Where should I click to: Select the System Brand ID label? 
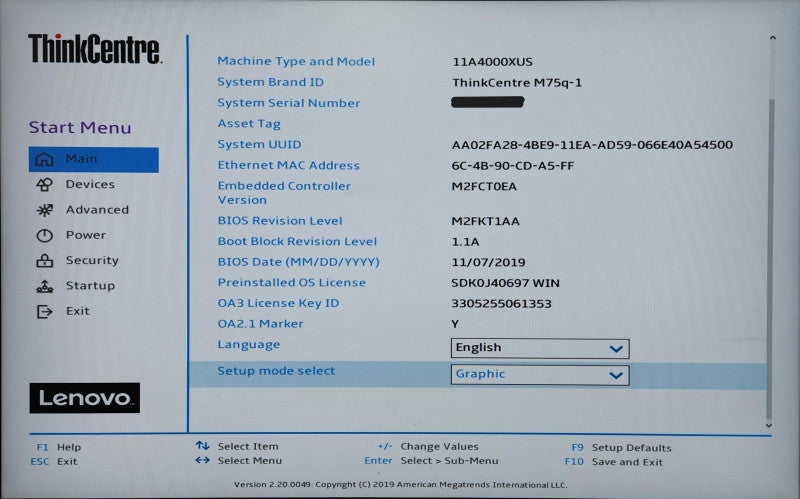point(270,82)
